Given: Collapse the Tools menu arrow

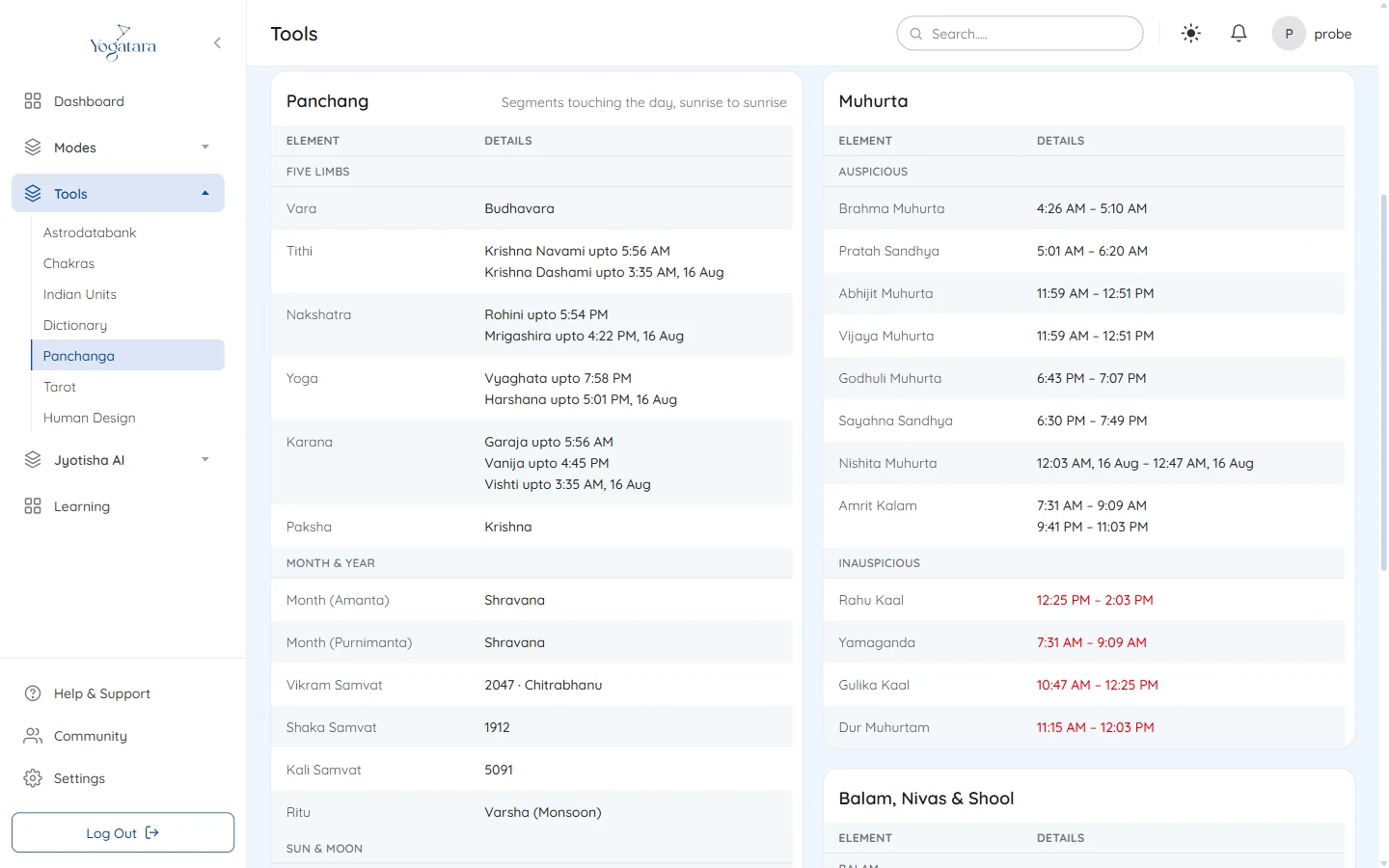Looking at the screenshot, I should (x=205, y=194).
